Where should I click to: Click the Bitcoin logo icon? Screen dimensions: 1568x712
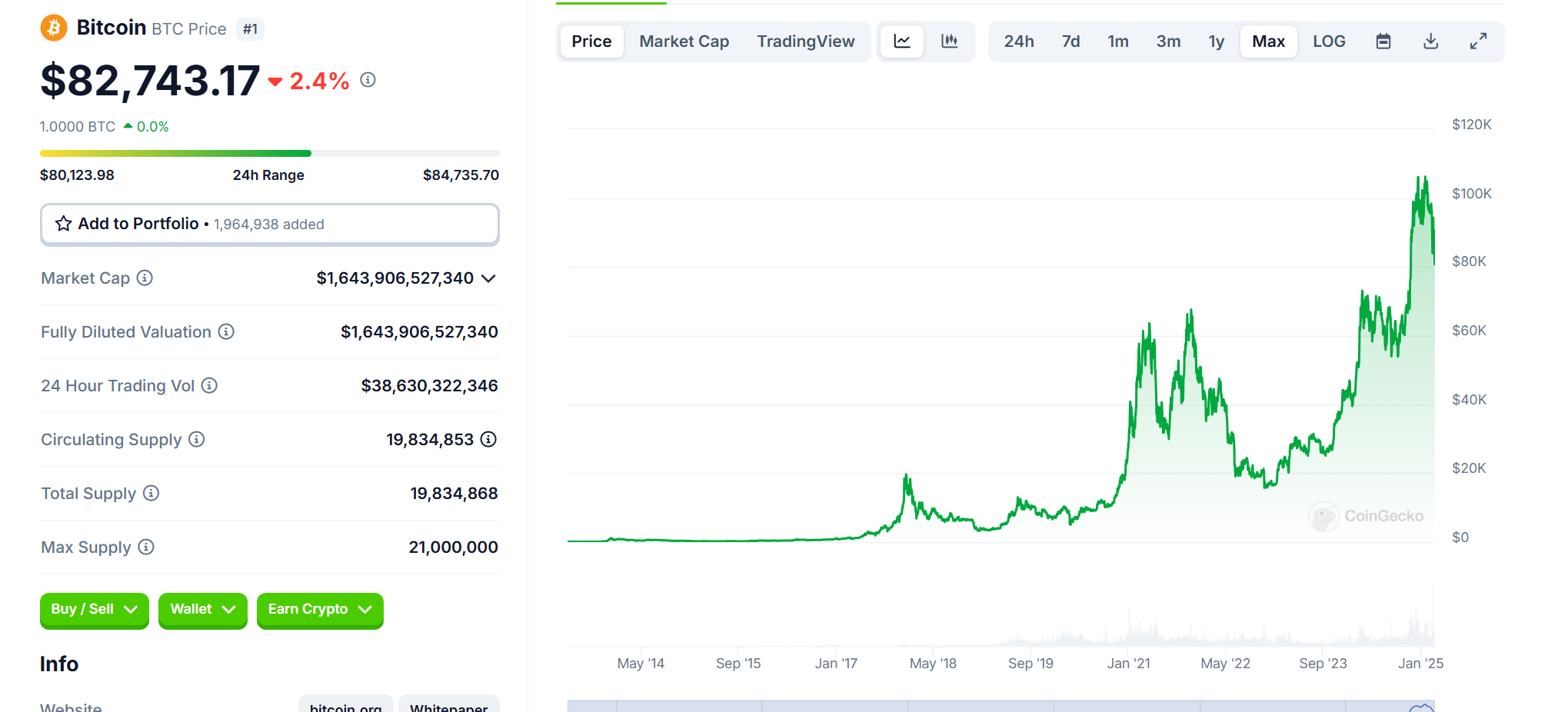54,28
